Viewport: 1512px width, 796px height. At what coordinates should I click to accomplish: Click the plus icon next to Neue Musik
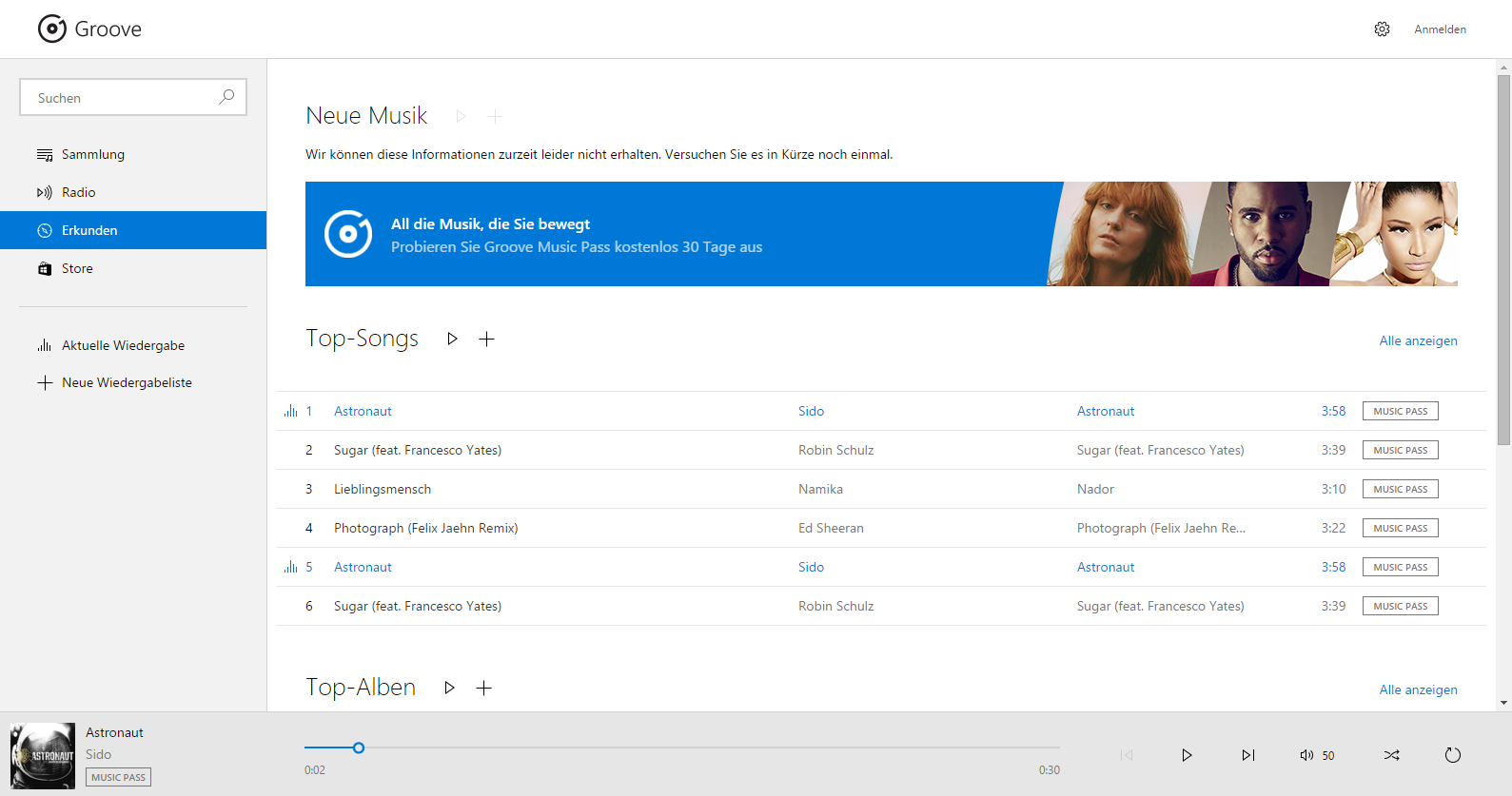(x=495, y=116)
